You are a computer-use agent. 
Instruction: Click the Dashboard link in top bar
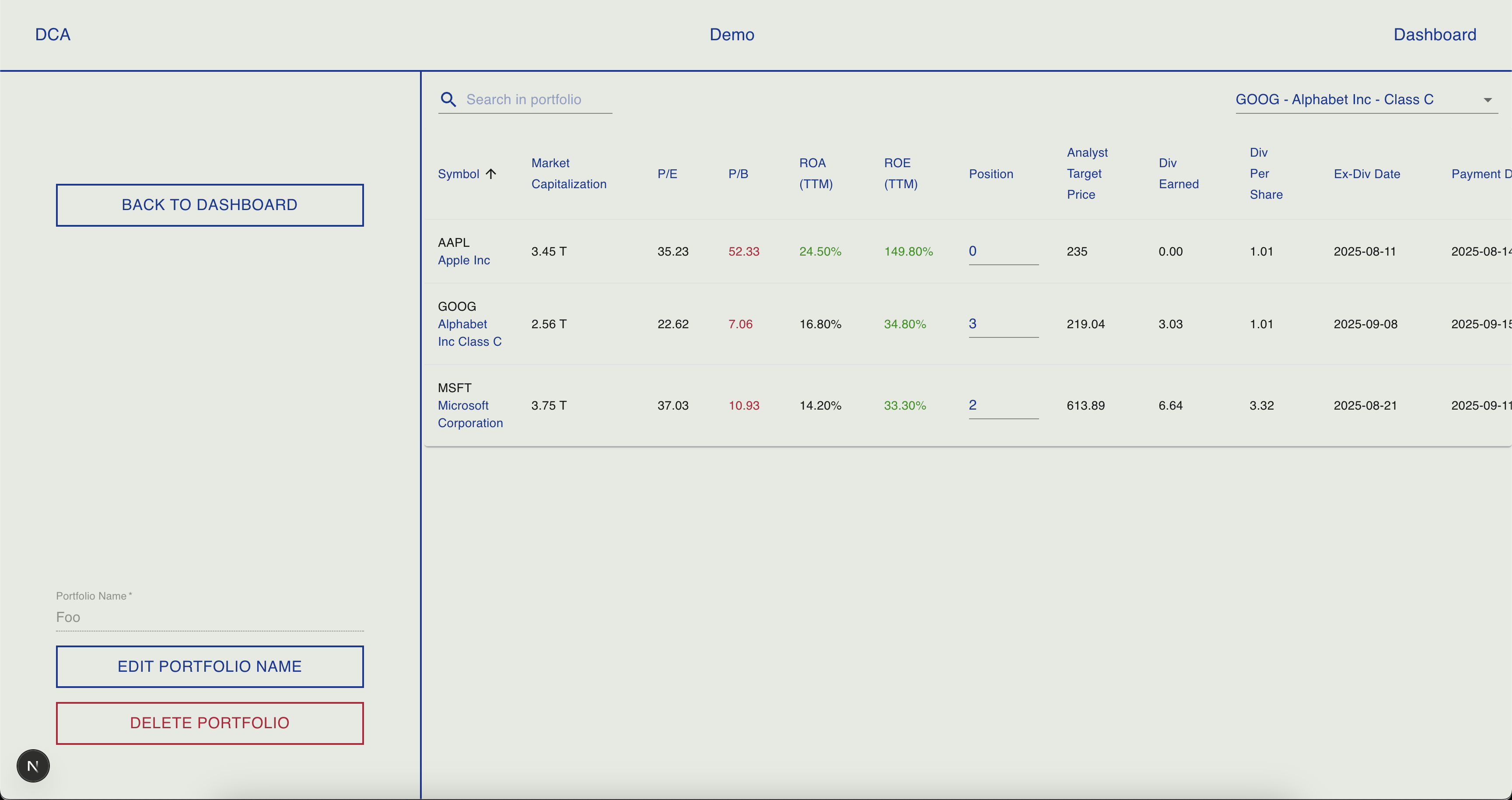click(x=1435, y=34)
